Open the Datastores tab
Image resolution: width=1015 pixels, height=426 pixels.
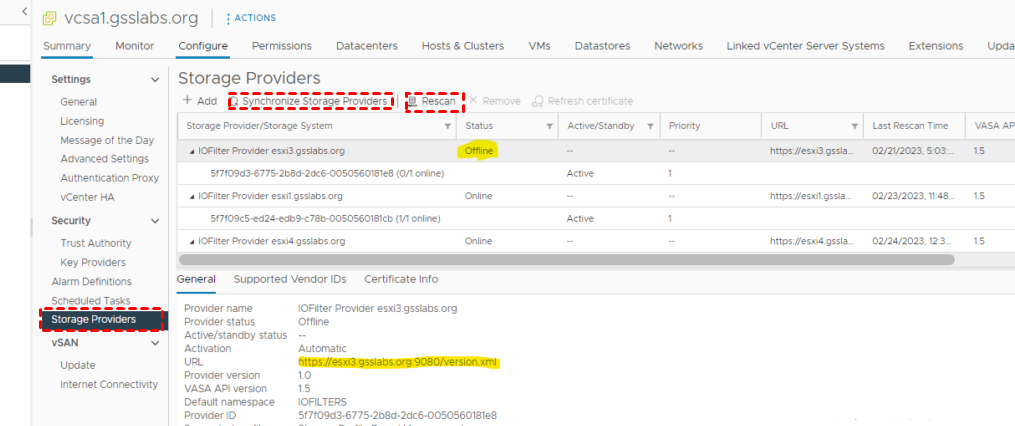[x=602, y=46]
